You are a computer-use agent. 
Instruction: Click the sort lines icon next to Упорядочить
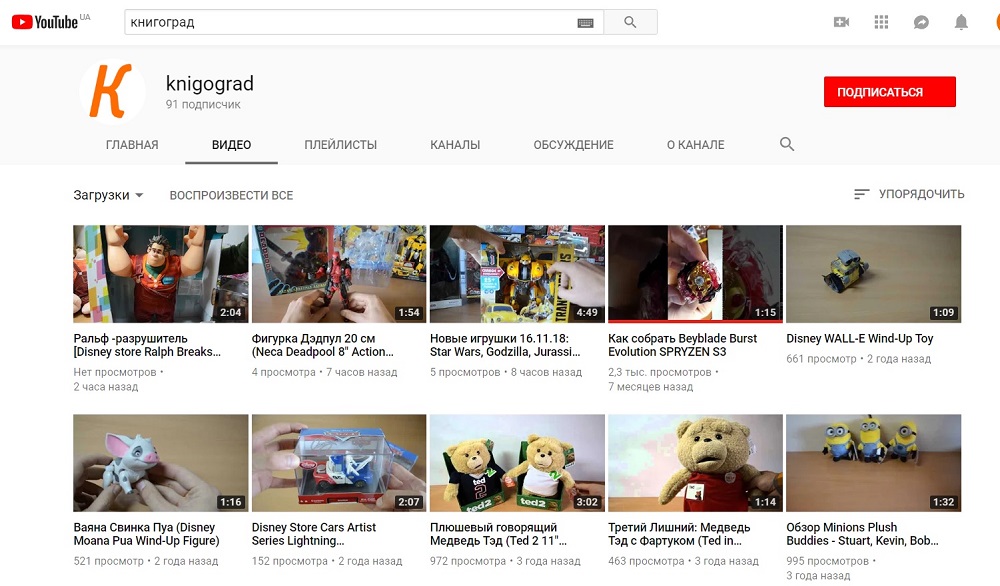click(x=861, y=194)
